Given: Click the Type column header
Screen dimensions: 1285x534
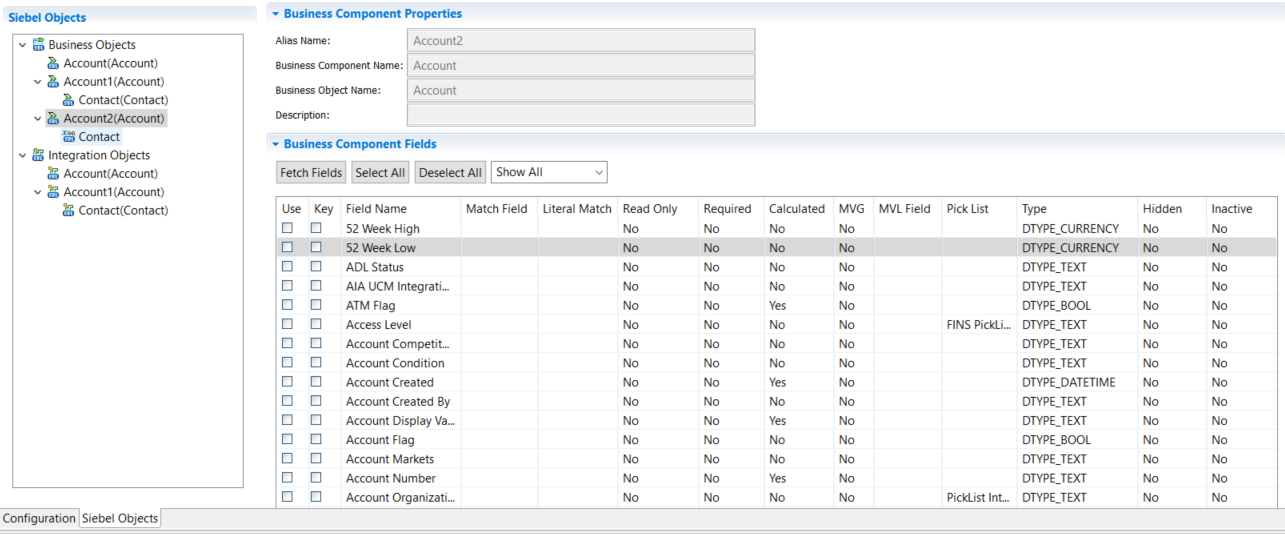Looking at the screenshot, I should pyautogui.click(x=1077, y=209).
